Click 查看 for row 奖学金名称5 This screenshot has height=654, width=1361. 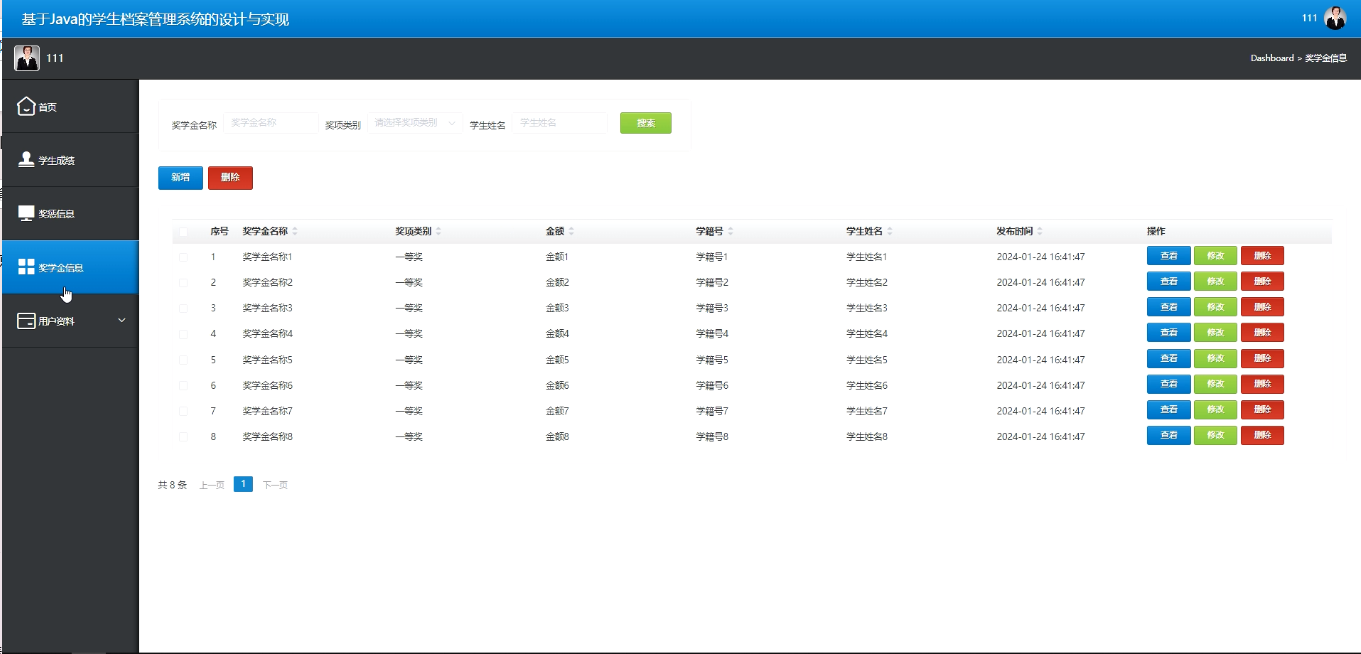pyautogui.click(x=1168, y=358)
